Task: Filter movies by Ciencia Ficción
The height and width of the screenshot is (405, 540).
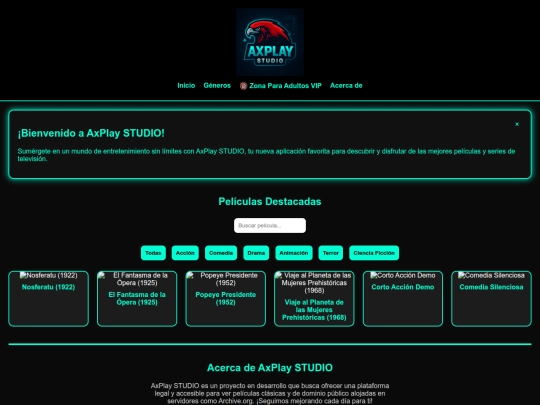Action: pyautogui.click(x=374, y=253)
